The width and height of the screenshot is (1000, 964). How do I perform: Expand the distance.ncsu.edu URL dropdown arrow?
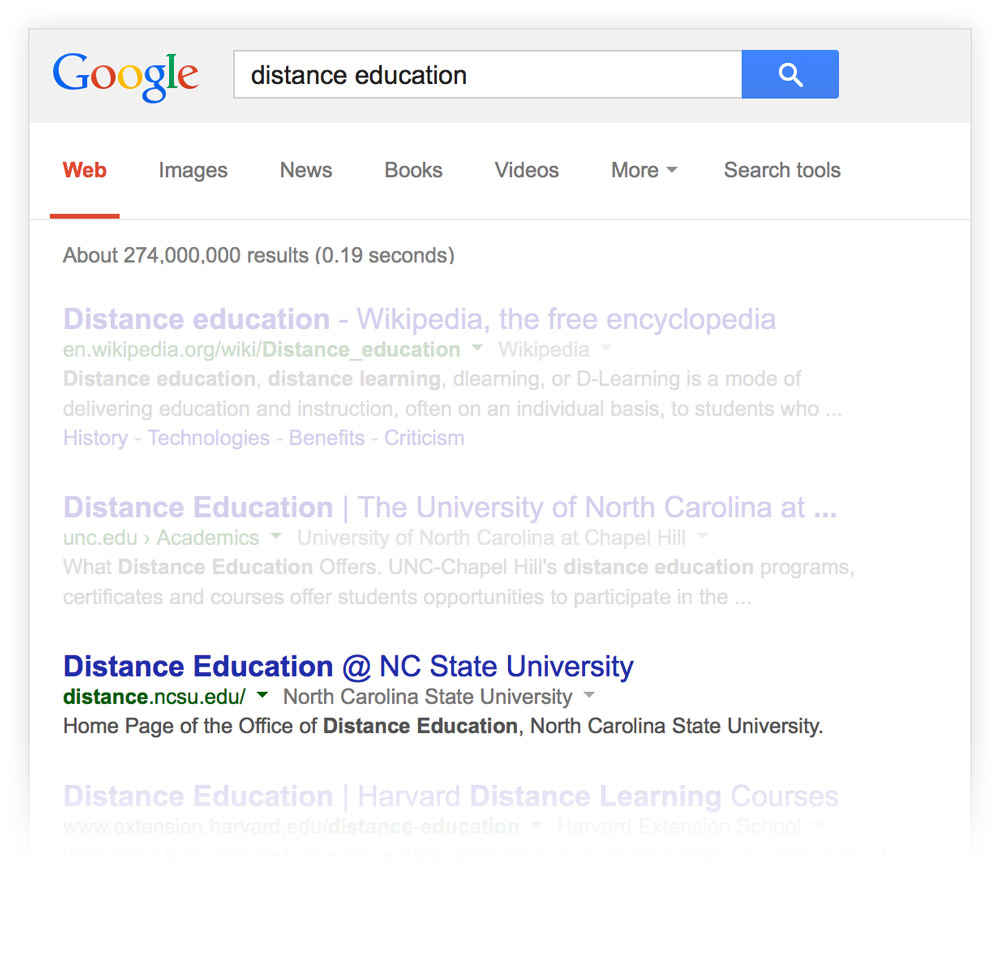[262, 695]
